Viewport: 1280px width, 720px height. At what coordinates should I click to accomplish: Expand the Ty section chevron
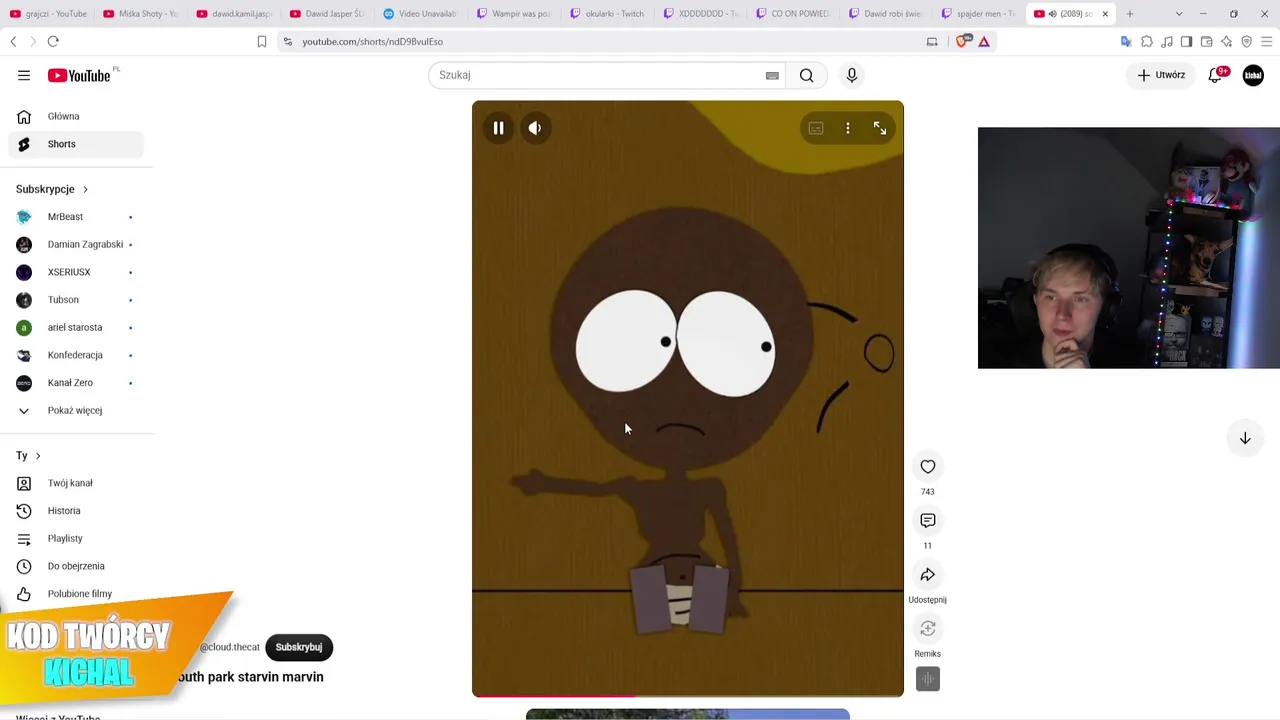pyautogui.click(x=38, y=456)
